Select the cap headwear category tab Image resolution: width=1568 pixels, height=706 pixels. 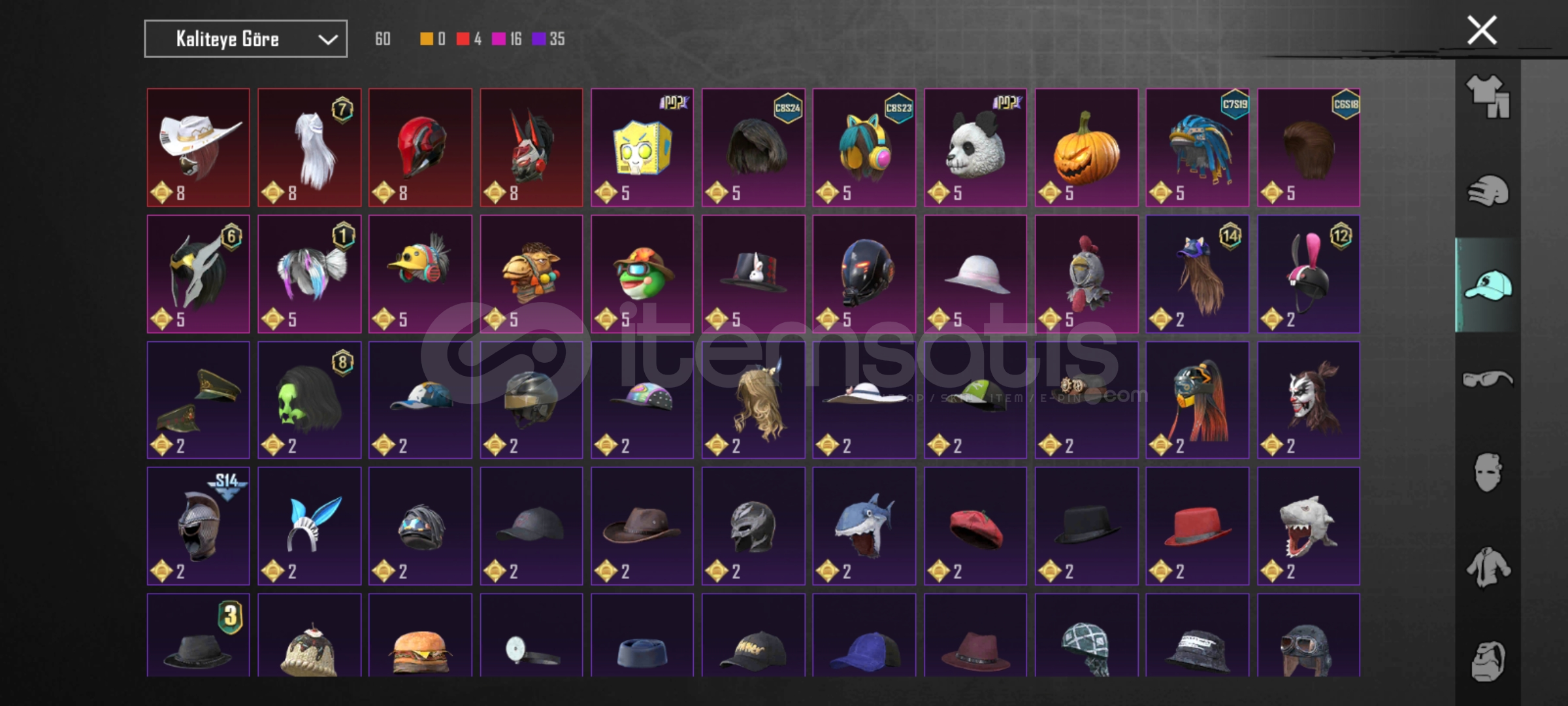click(1488, 285)
